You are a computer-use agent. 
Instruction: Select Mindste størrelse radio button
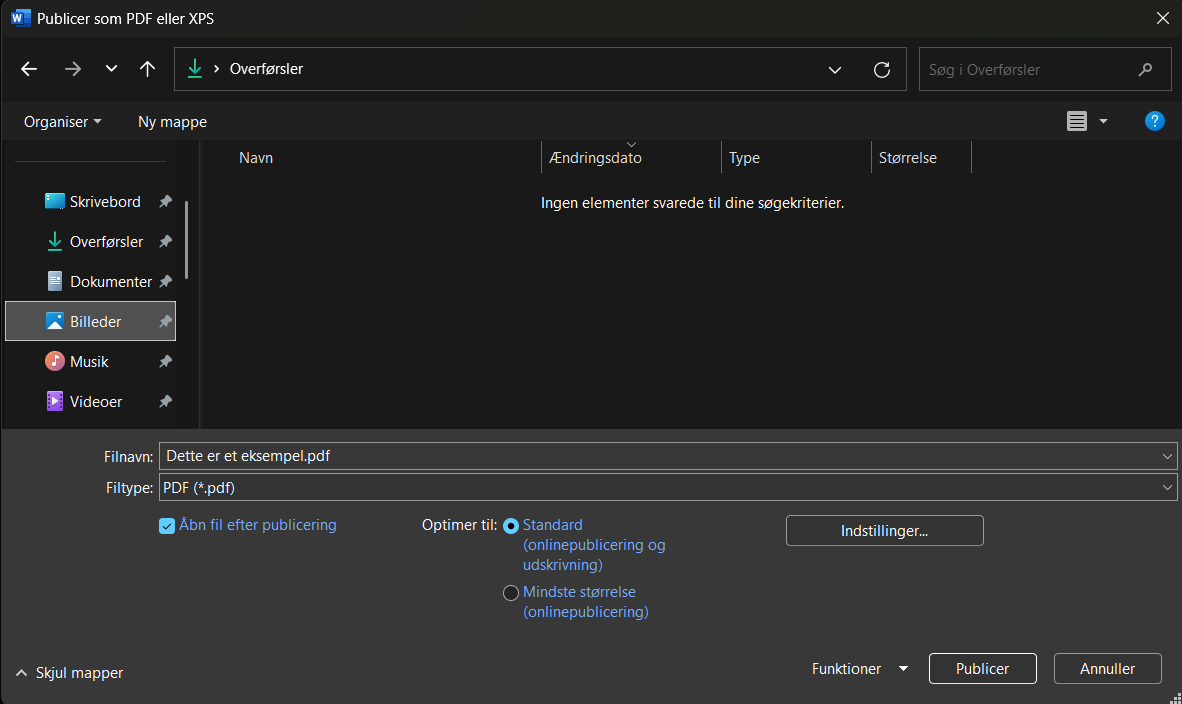tap(511, 592)
